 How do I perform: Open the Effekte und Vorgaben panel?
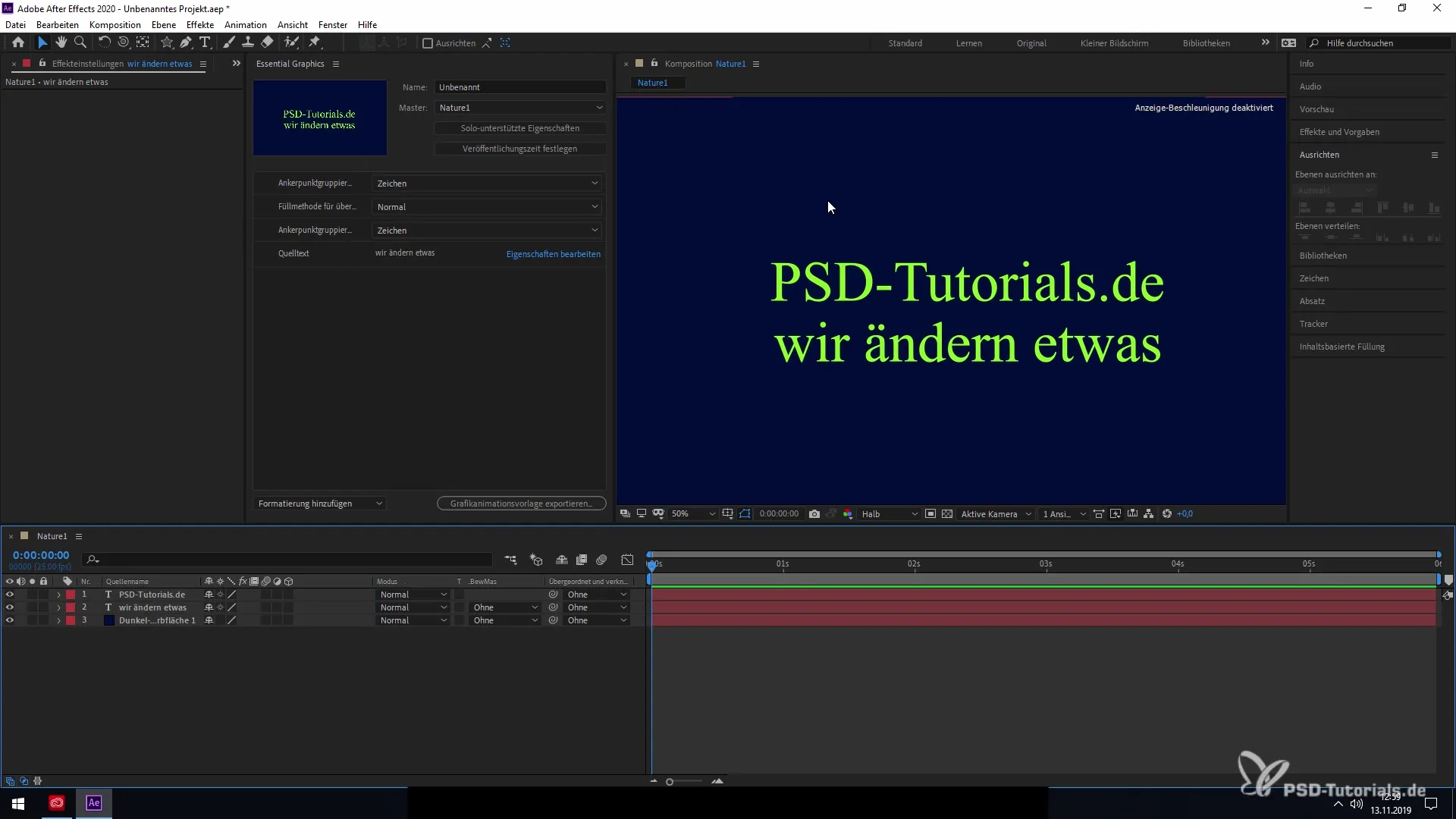[1339, 132]
